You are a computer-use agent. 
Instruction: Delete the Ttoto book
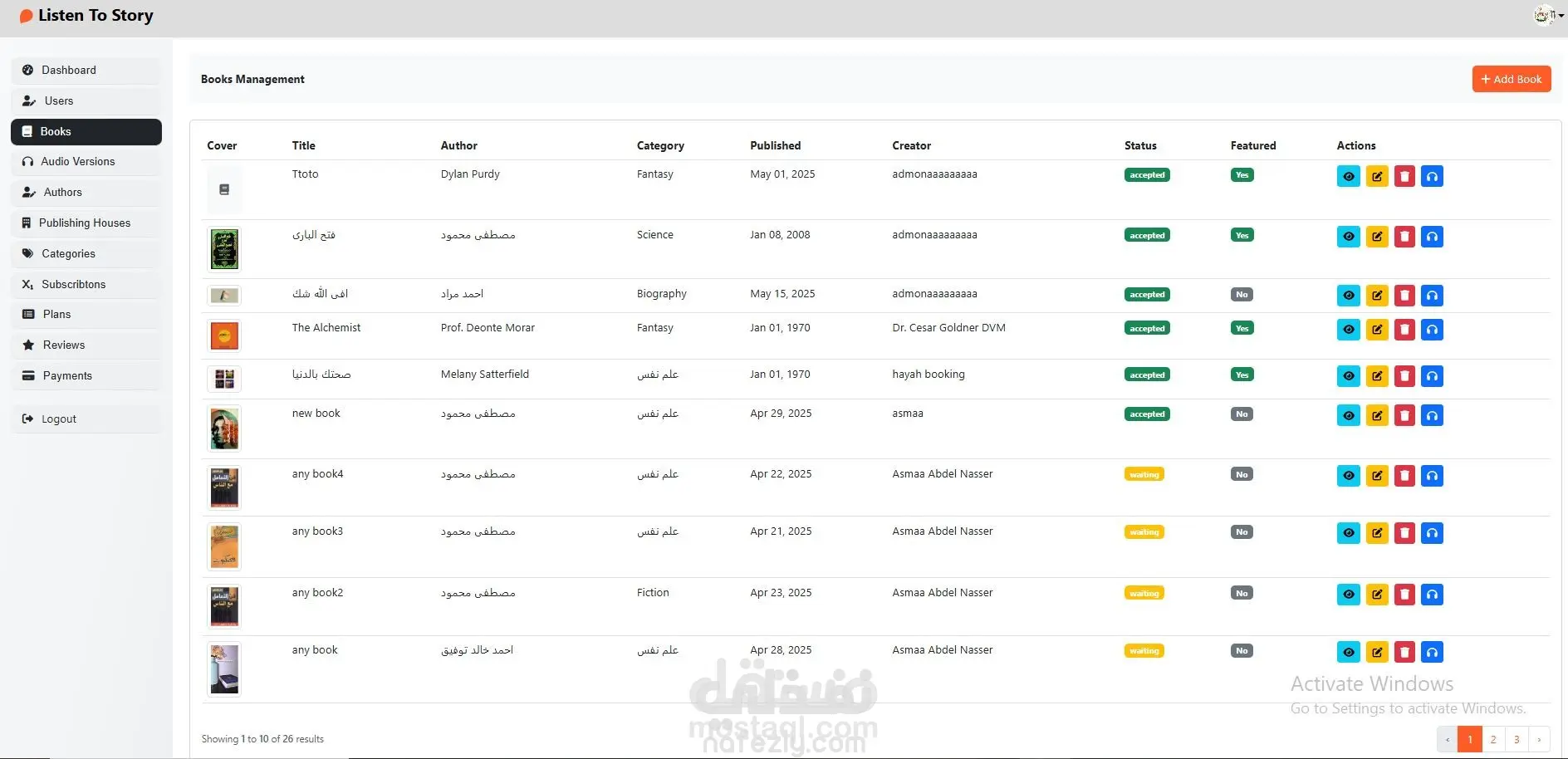[x=1404, y=176]
